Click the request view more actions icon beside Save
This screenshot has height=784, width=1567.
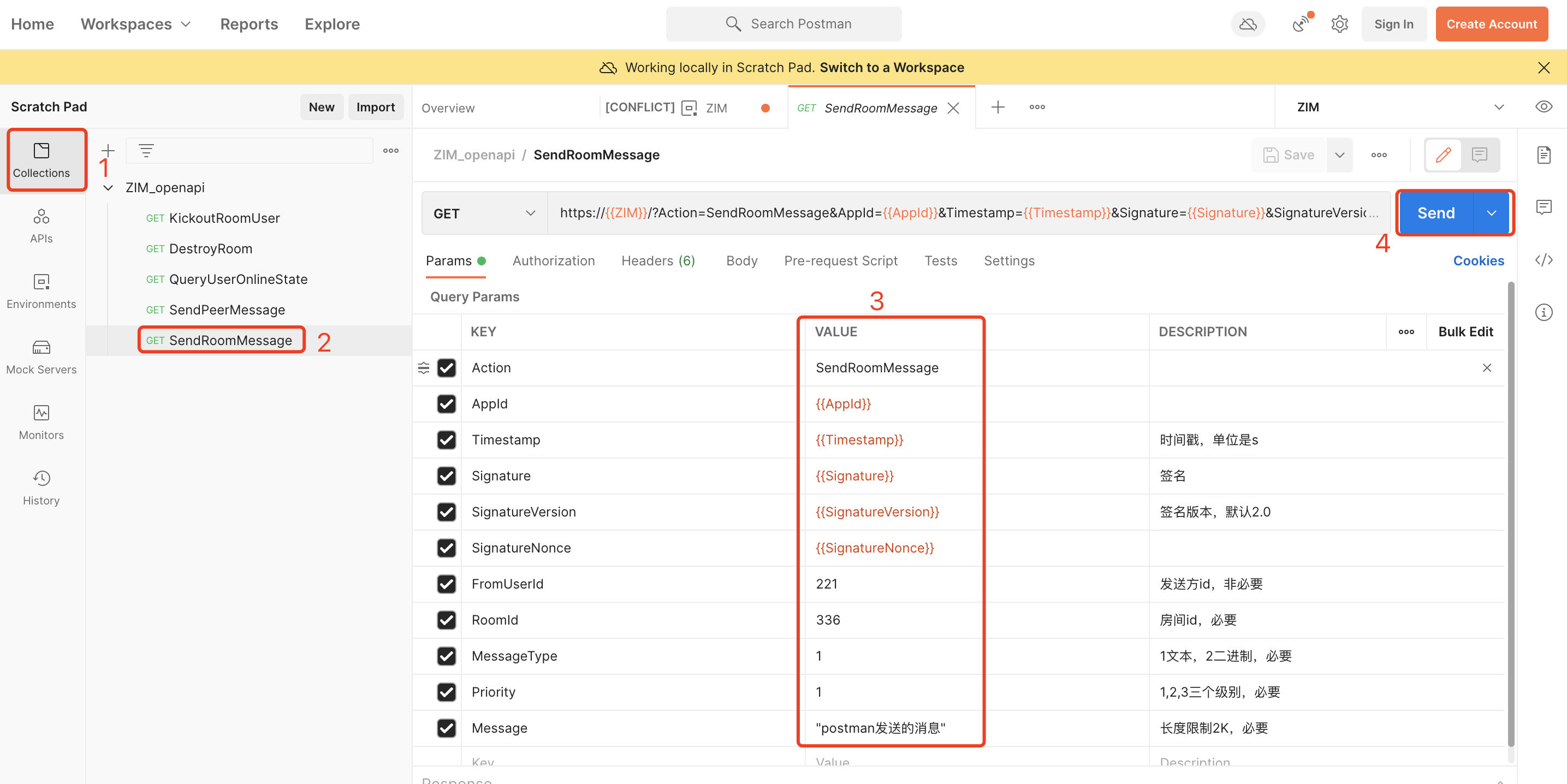(1379, 155)
